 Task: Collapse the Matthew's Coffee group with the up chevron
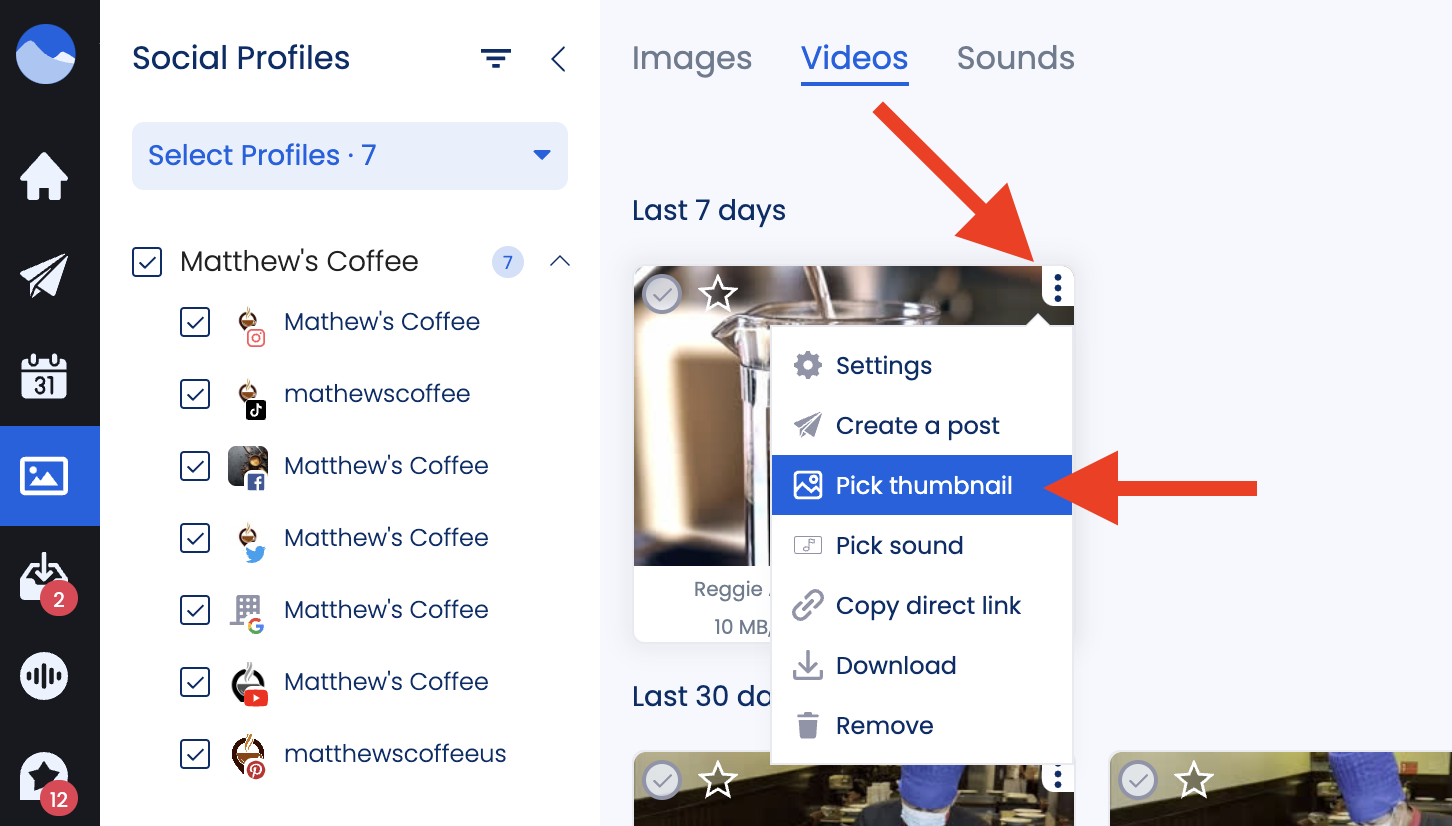[560, 262]
